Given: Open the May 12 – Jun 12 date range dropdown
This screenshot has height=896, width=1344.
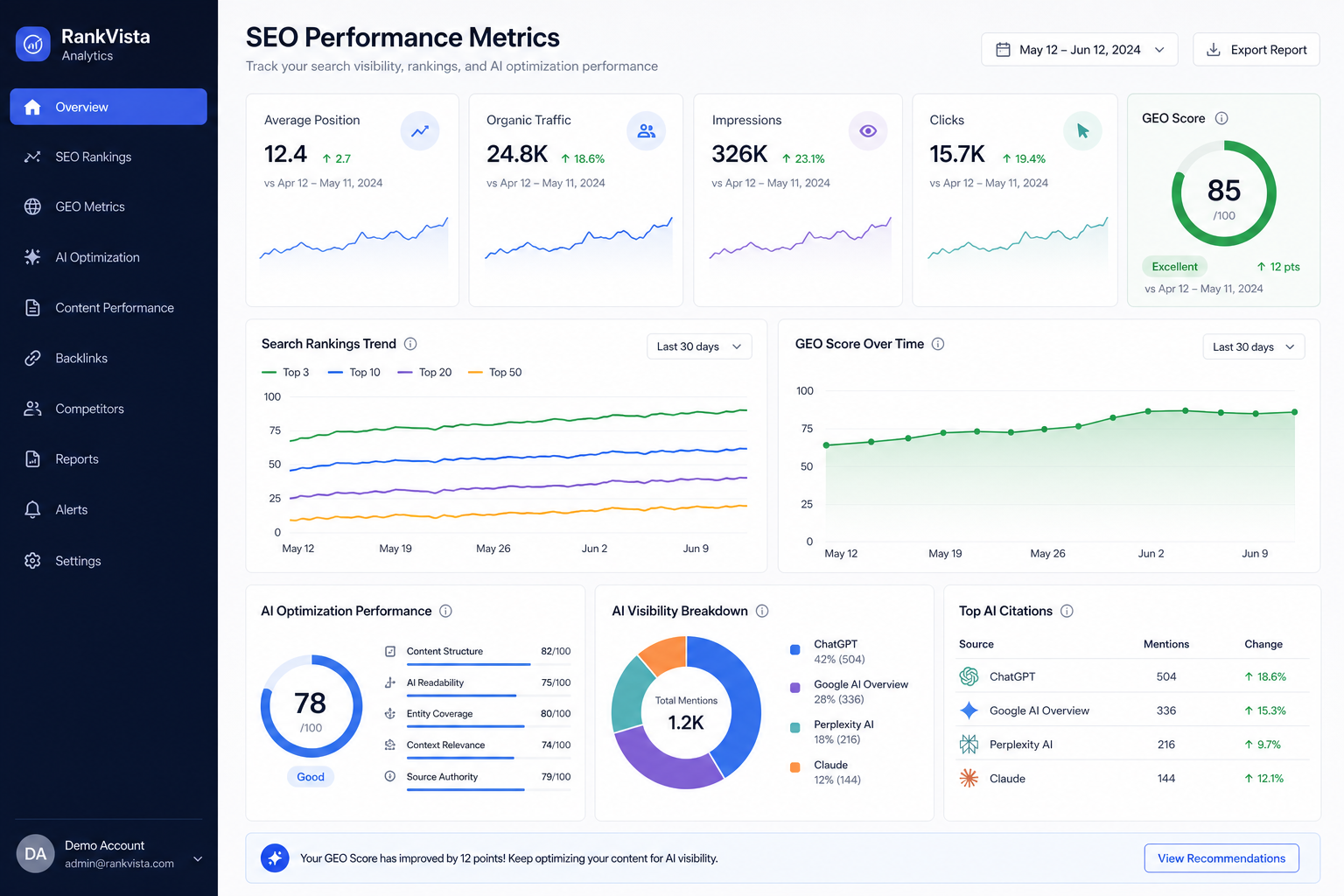Looking at the screenshot, I should click(x=1080, y=50).
